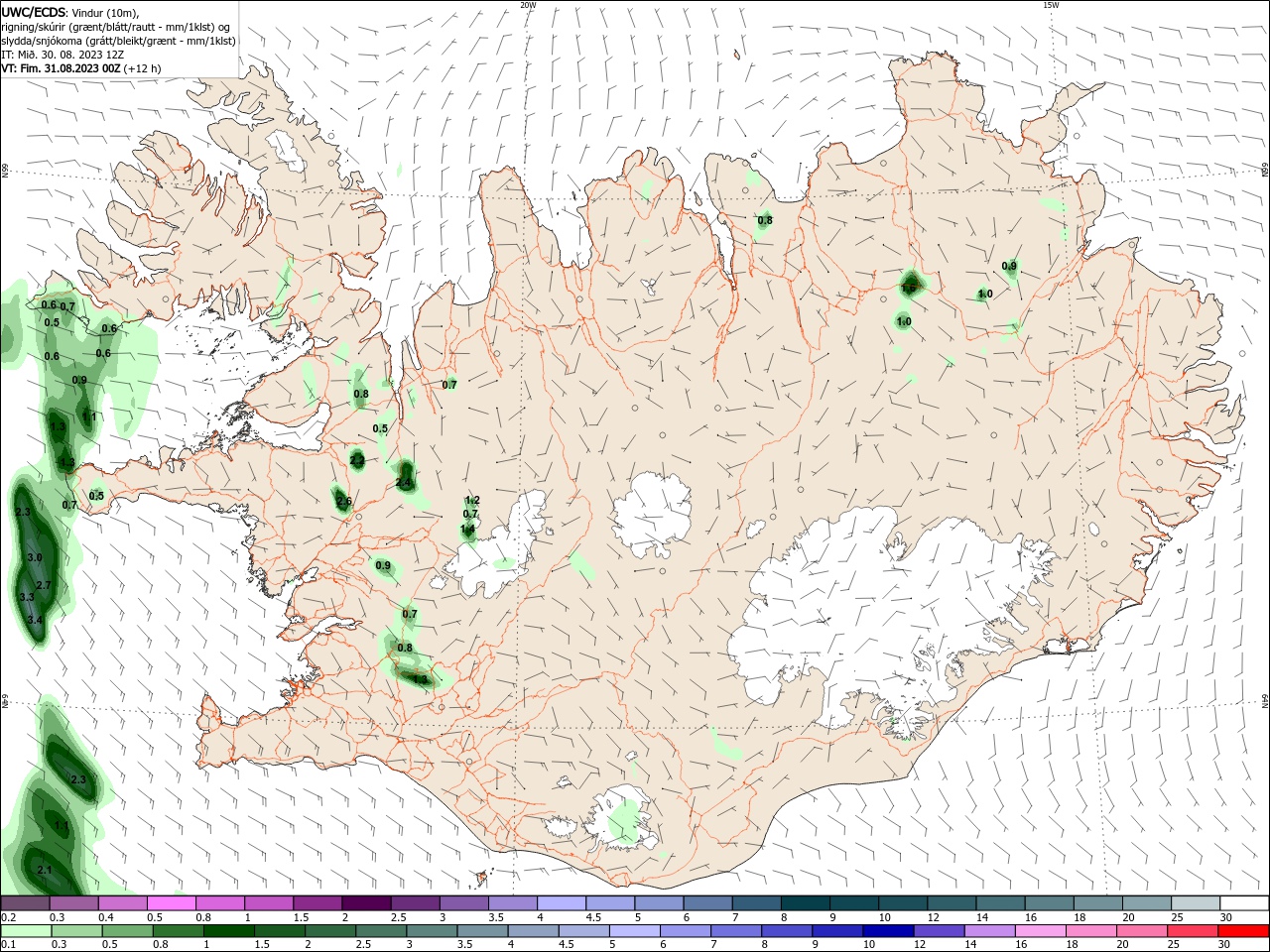
Task: Click the 15W longitude label
Action: pos(1050,5)
